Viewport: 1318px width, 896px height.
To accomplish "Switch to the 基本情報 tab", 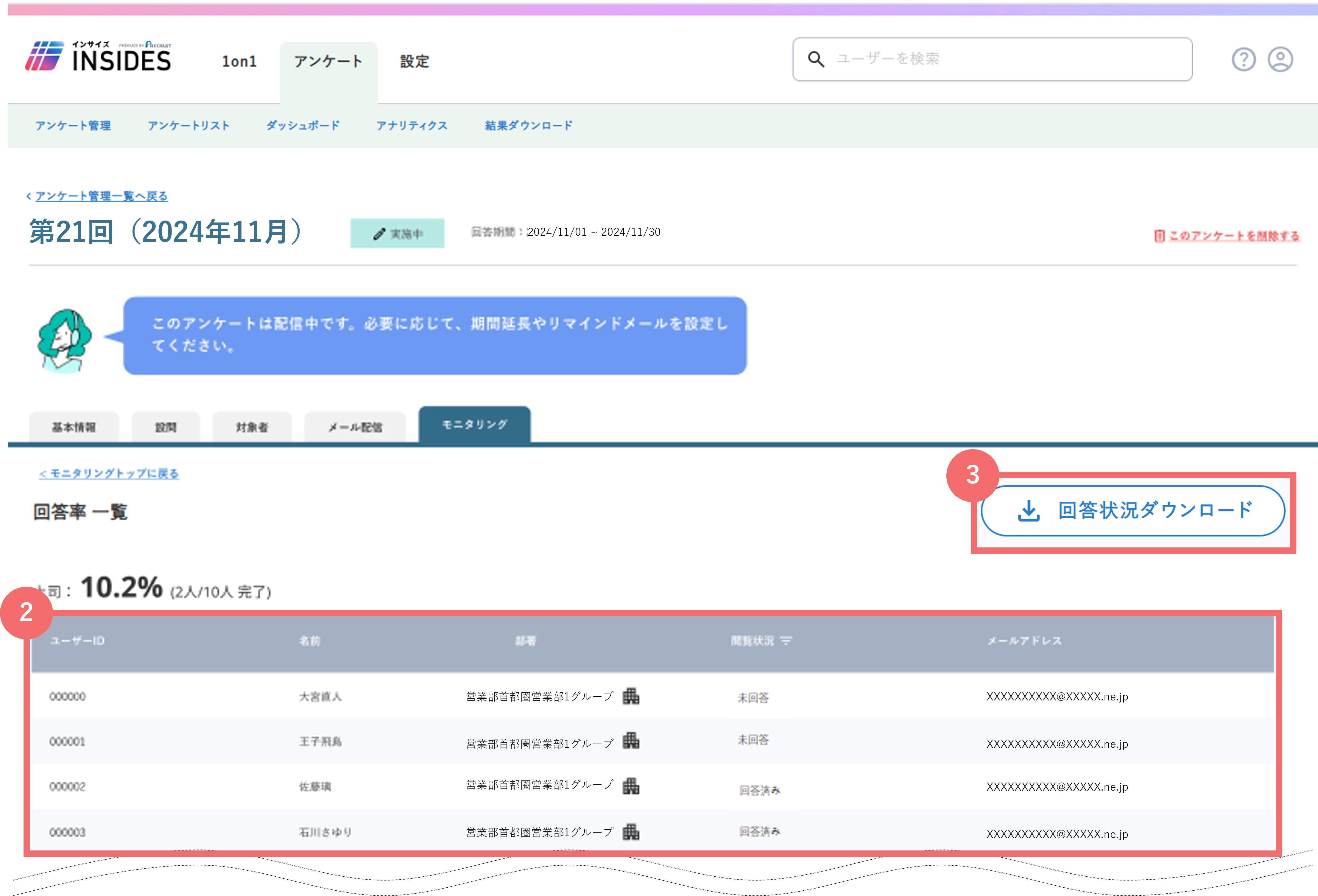I will (x=74, y=427).
